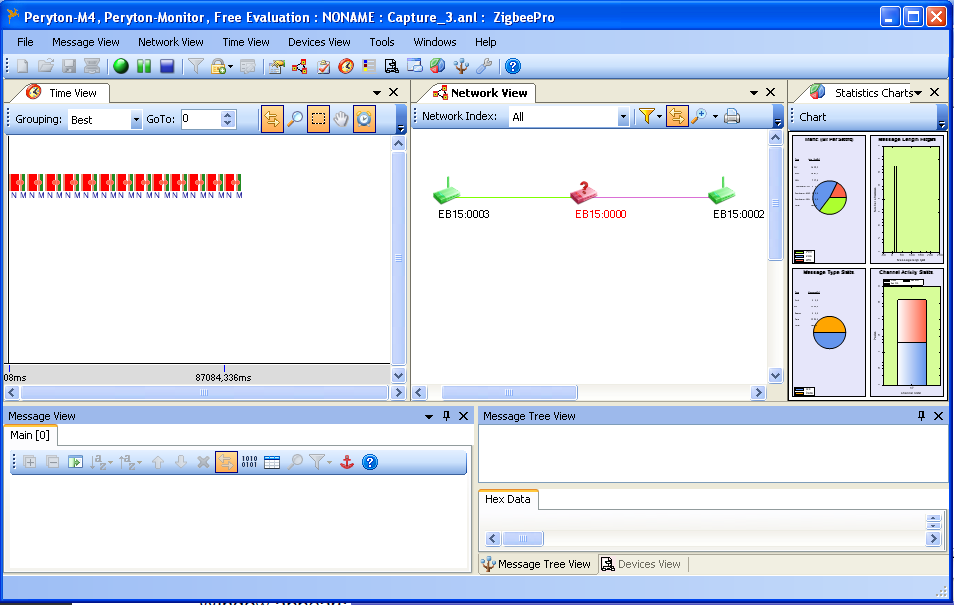
Task: Click the hex binary view icon in Message View
Action: pos(249,462)
